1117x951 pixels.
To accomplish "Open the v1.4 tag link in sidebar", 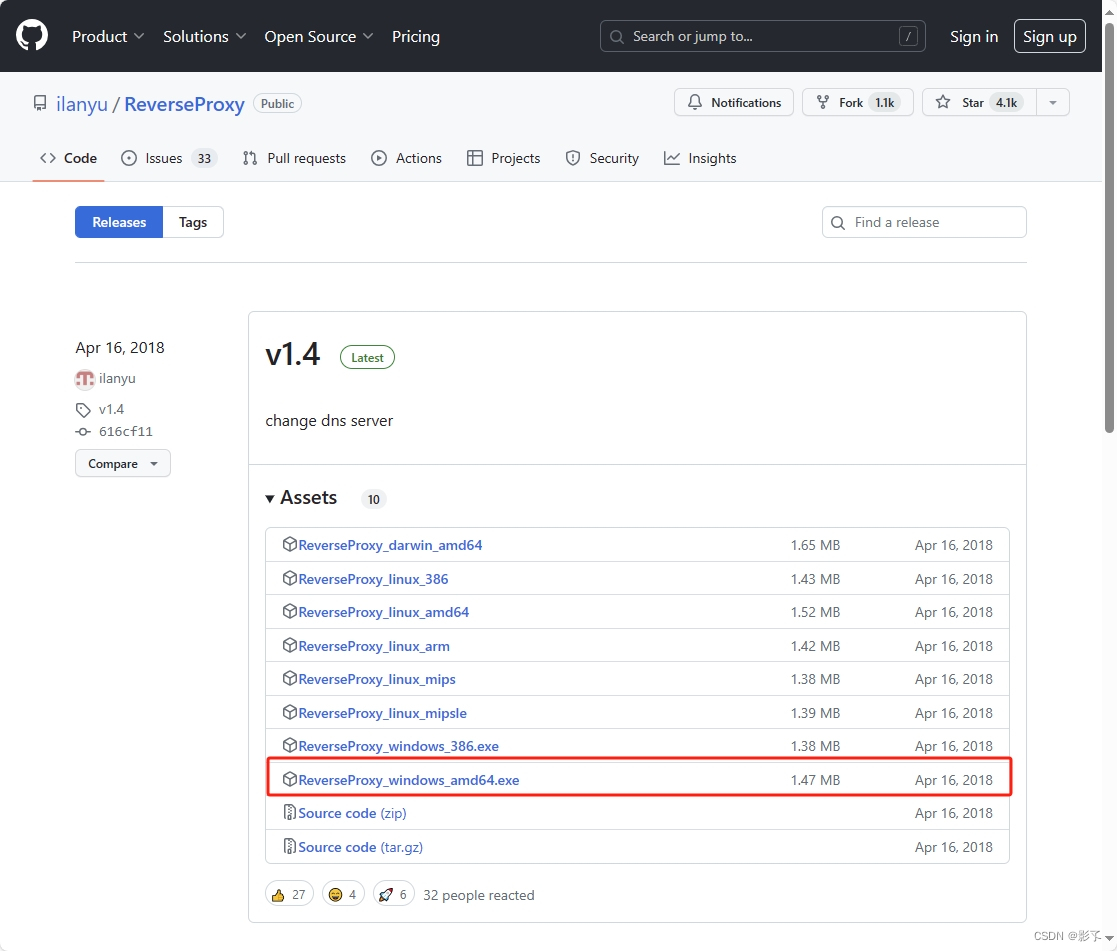I will 111,410.
